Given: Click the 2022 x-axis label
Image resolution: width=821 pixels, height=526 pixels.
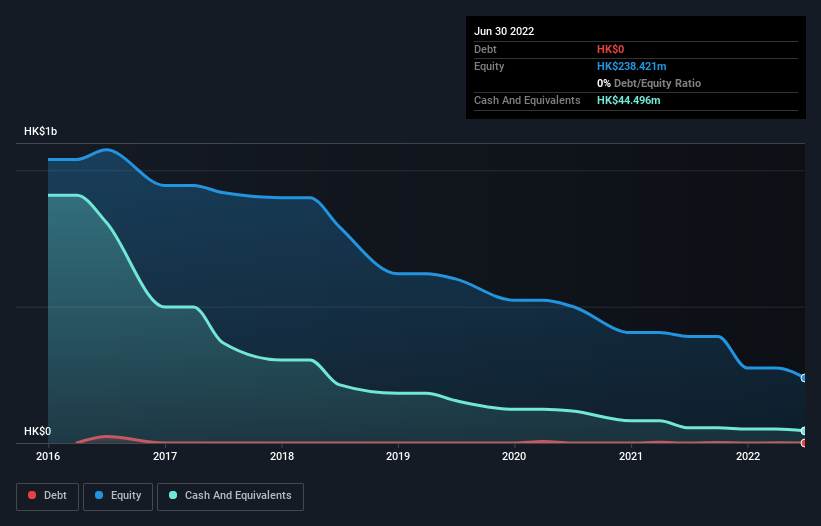Looking at the screenshot, I should (748, 456).
